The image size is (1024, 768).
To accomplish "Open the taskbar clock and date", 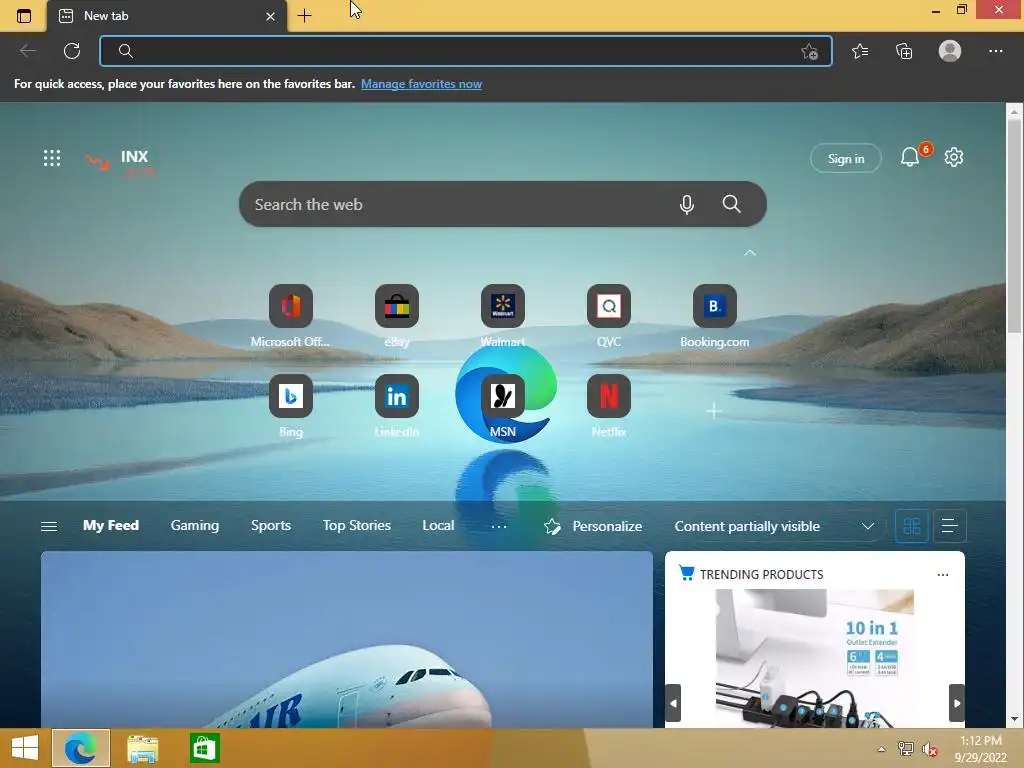I will click(980, 749).
